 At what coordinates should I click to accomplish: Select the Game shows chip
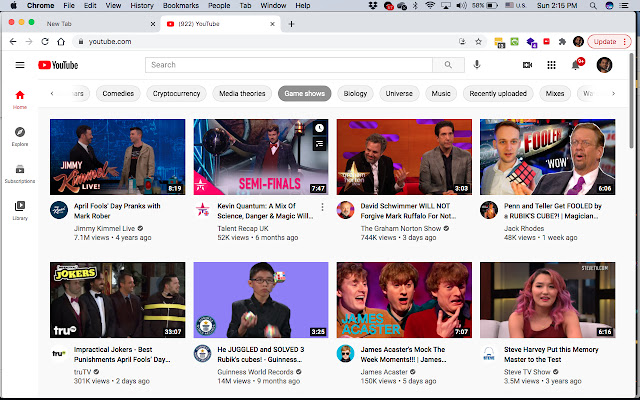(x=304, y=93)
